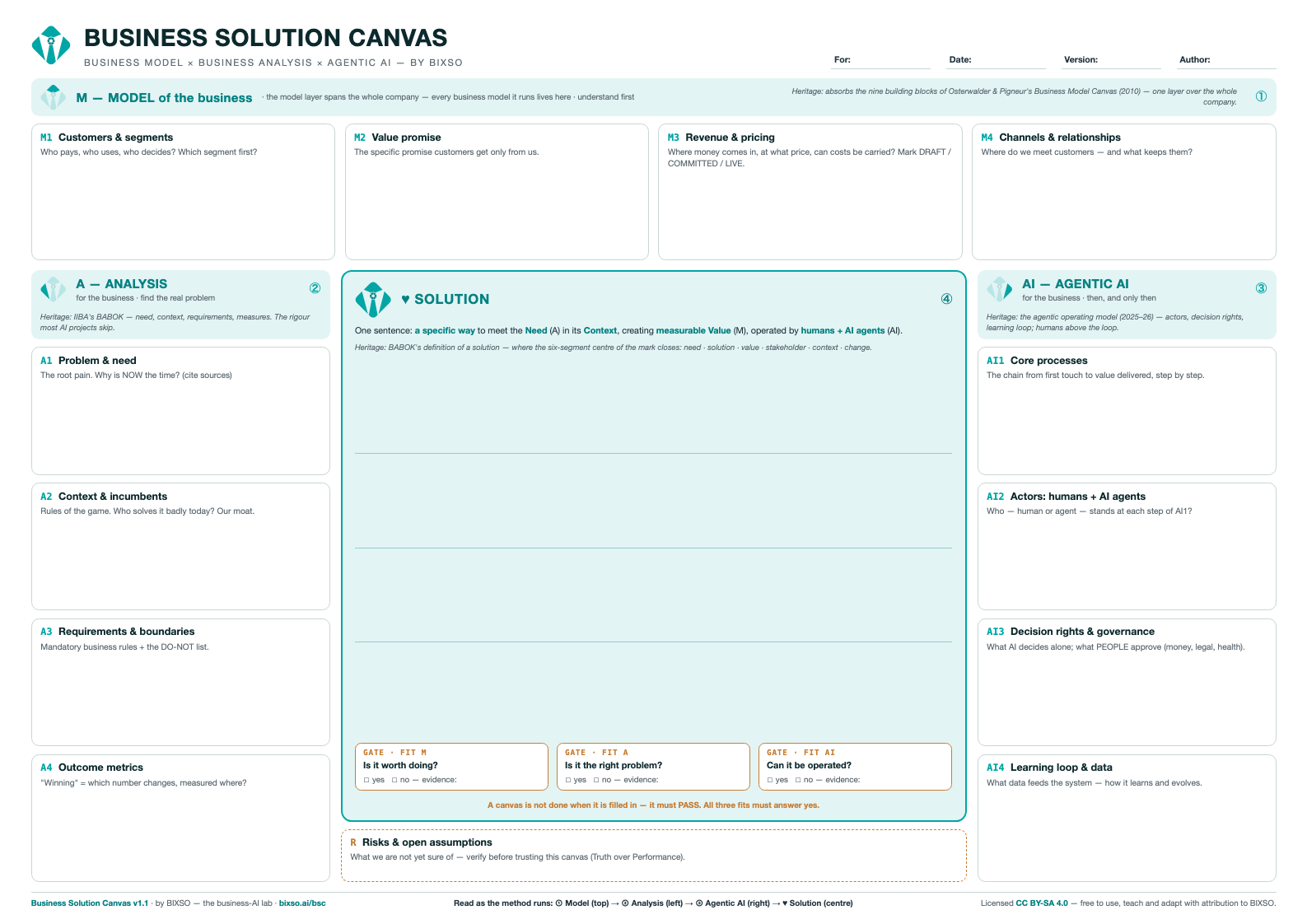Click the A2 Context & incumbents box

click(180, 547)
